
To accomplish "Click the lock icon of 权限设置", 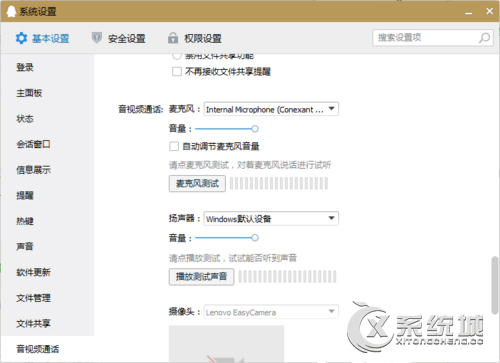I will [173, 38].
